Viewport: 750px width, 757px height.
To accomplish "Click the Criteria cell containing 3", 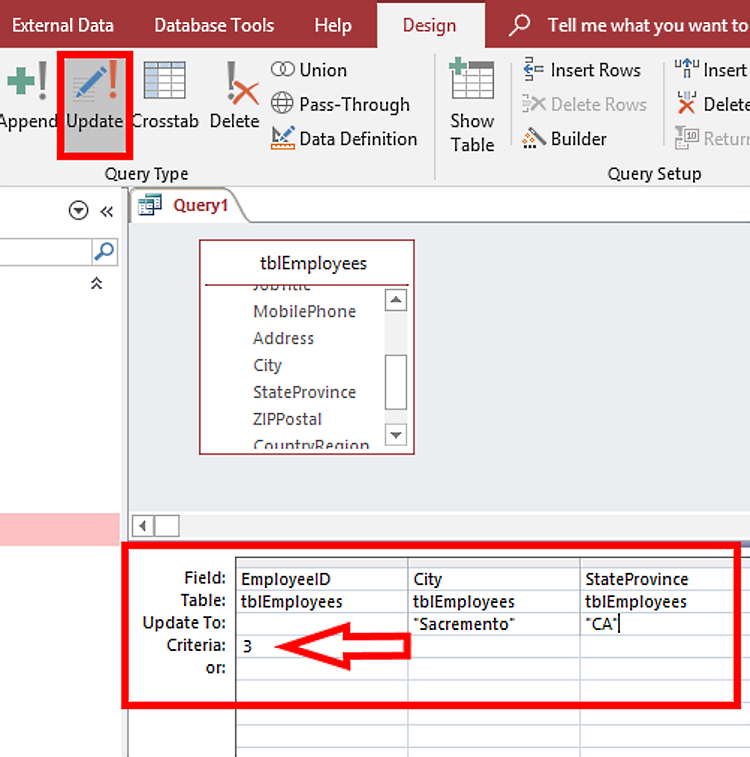I will point(322,646).
